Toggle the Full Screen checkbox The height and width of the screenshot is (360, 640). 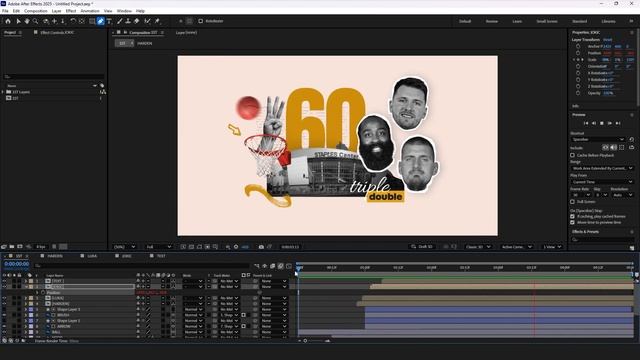[x=572, y=202]
